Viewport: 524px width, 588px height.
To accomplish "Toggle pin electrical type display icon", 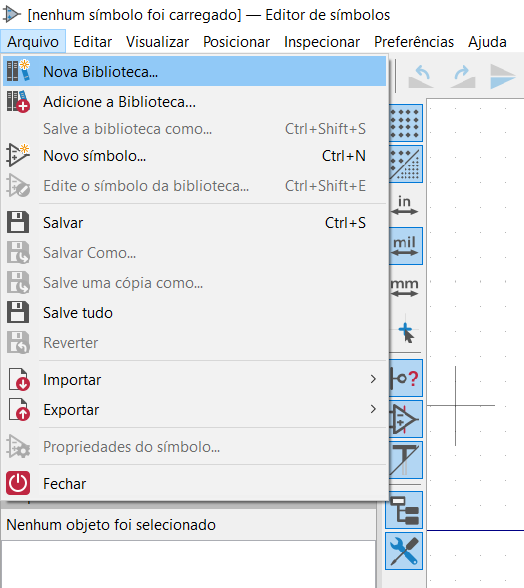I will tap(405, 378).
